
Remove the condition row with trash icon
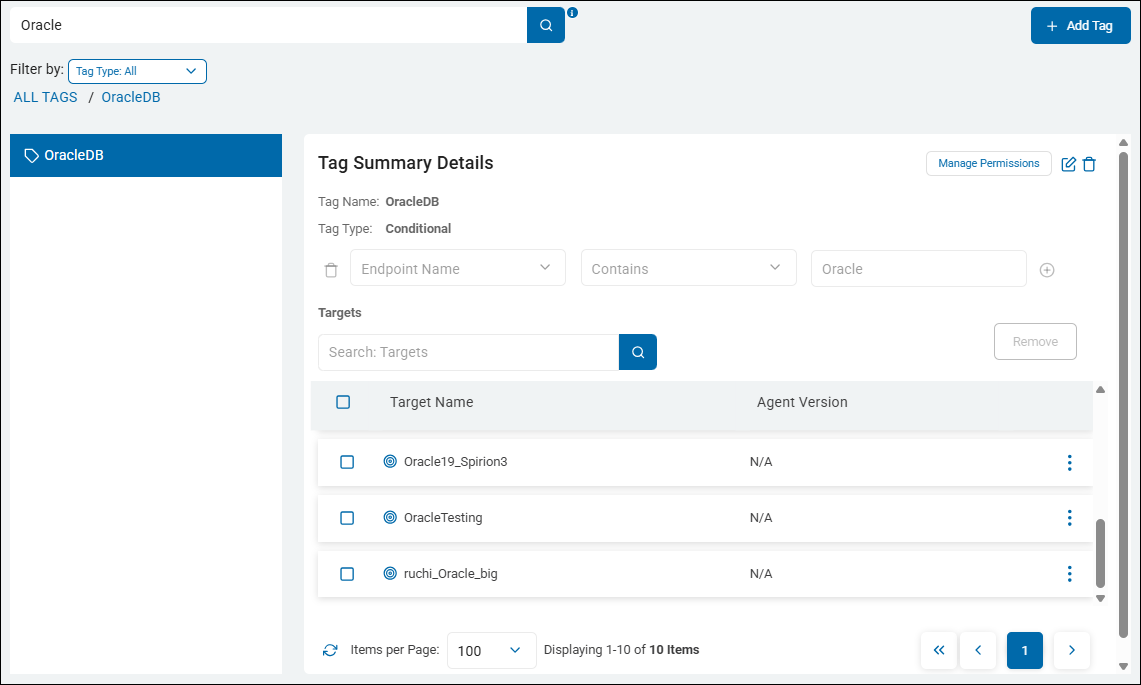click(331, 270)
